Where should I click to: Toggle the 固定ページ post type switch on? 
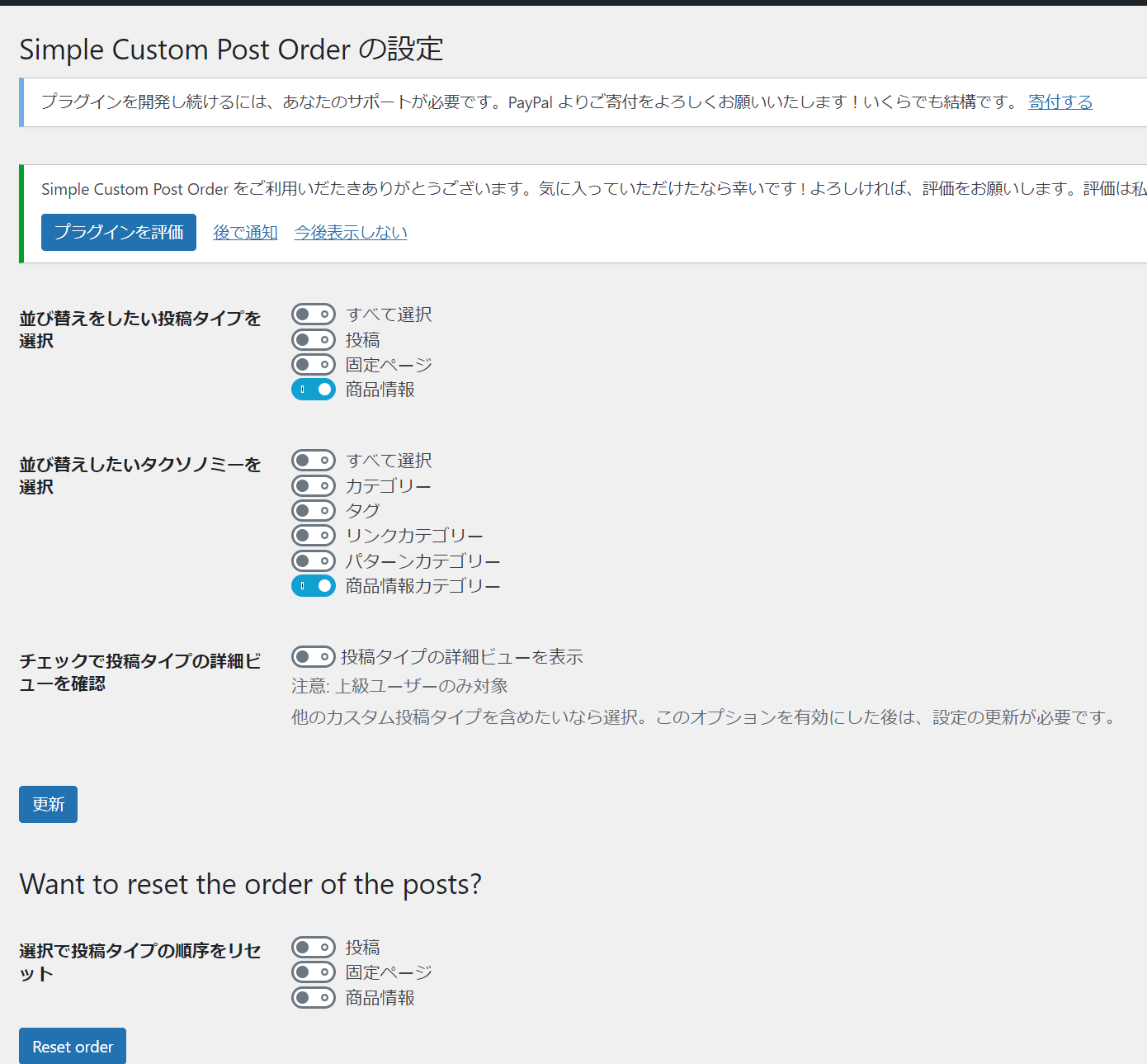point(314,364)
